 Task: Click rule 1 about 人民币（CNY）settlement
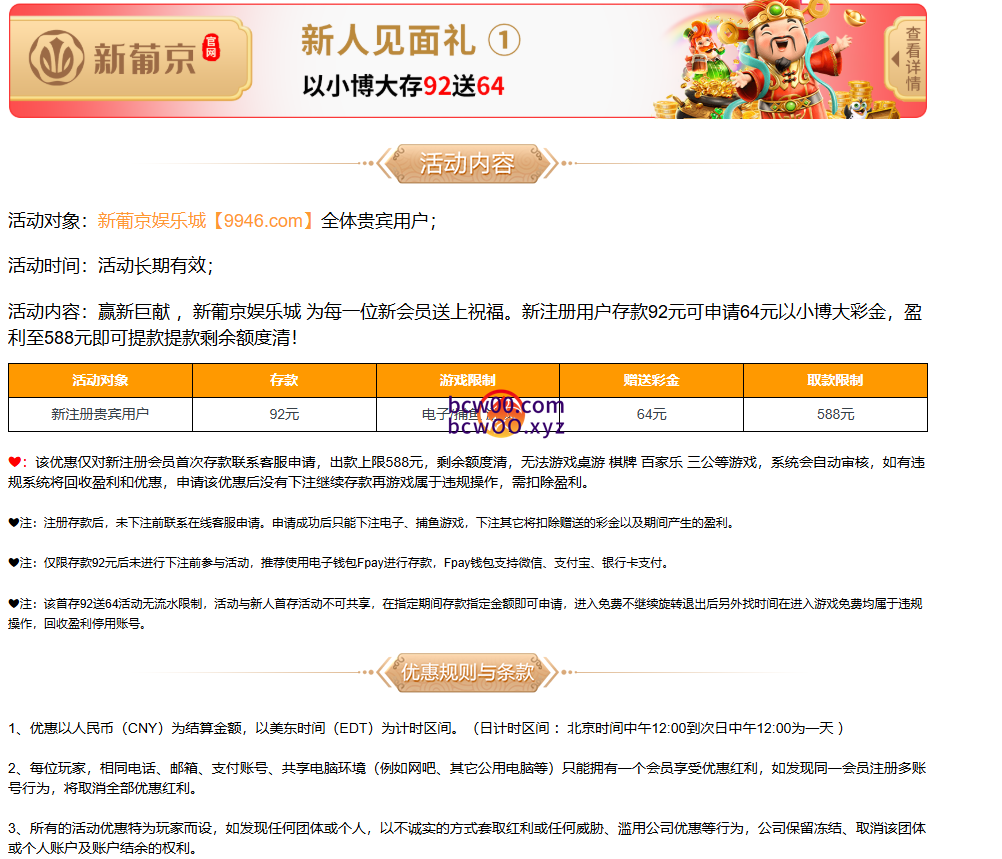coord(426,728)
